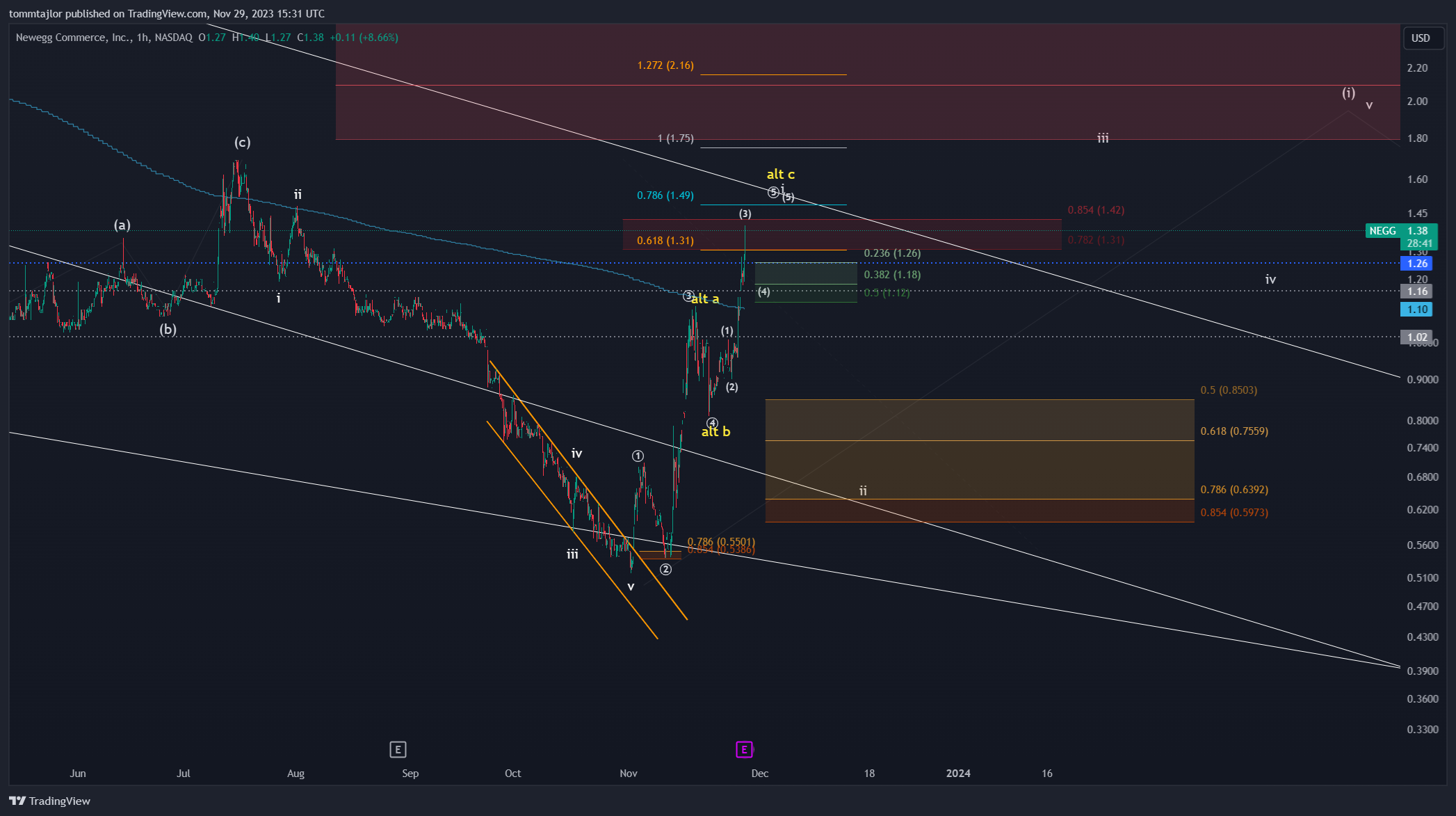Click the 2.20 price axis value
The height and width of the screenshot is (816, 1456).
click(x=1417, y=67)
